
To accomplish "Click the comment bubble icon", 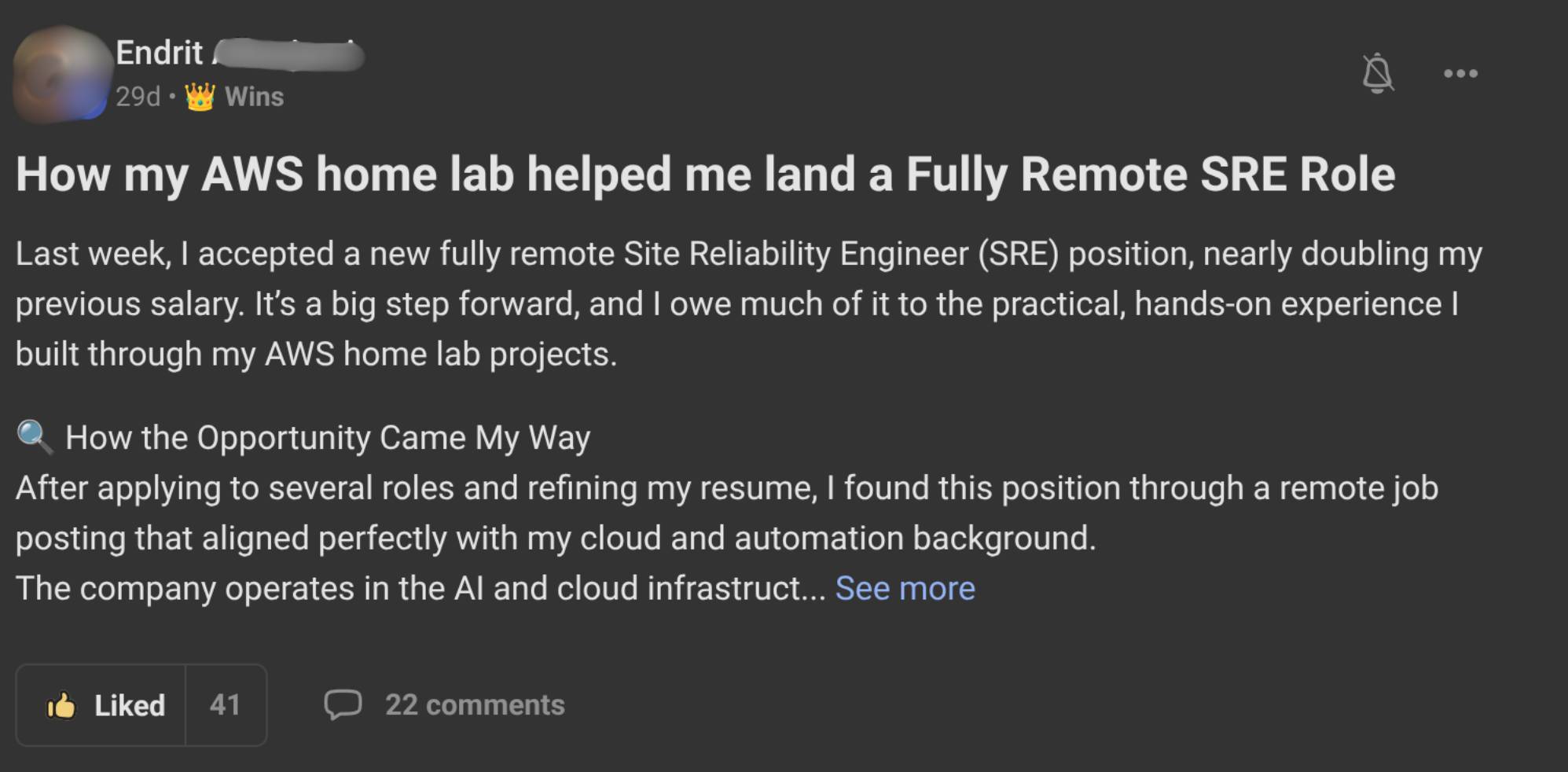I will click(343, 704).
